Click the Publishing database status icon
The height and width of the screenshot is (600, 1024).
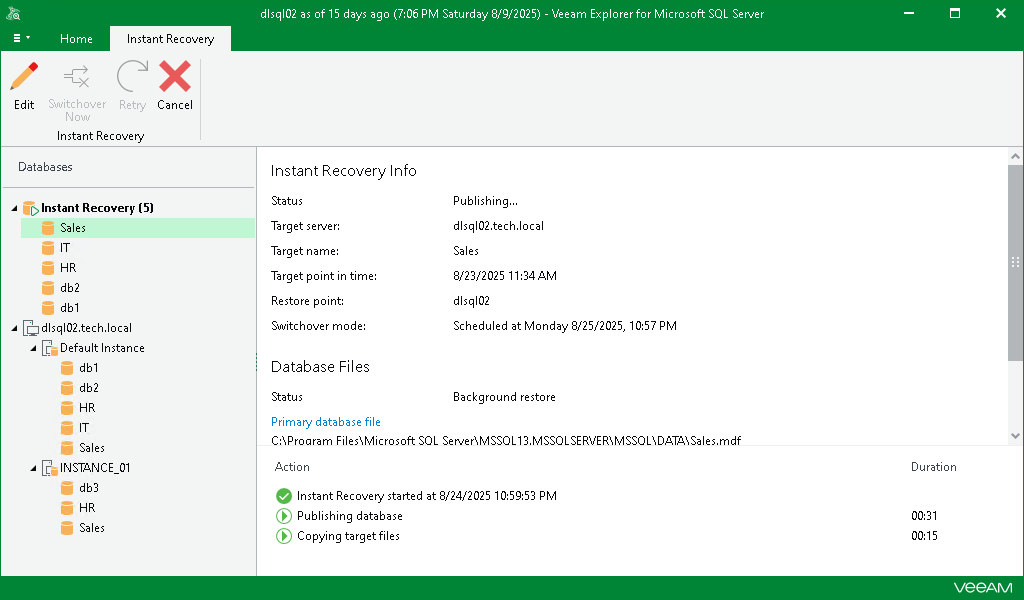tap(284, 516)
